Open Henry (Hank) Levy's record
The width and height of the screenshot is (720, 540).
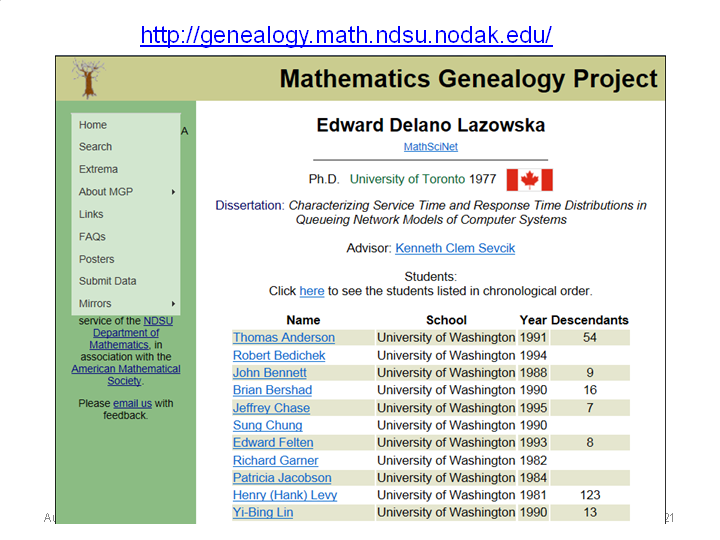pyautogui.click(x=285, y=495)
